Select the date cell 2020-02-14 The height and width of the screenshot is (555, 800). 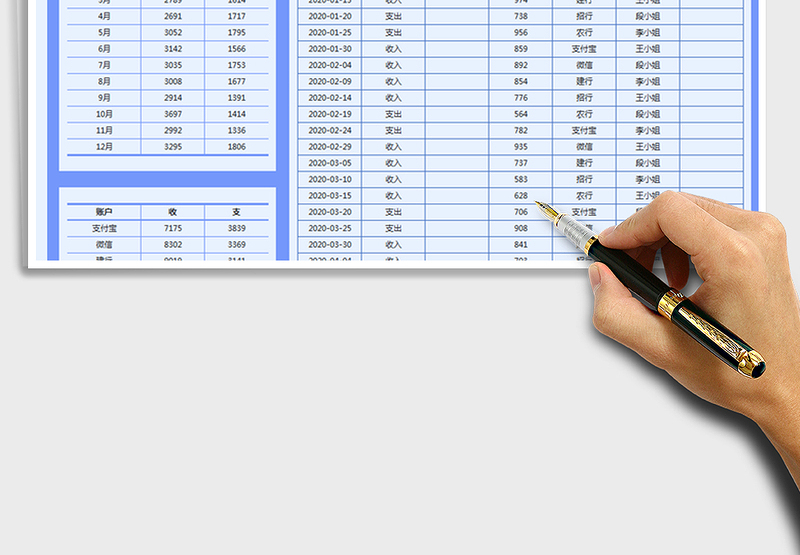coord(329,98)
